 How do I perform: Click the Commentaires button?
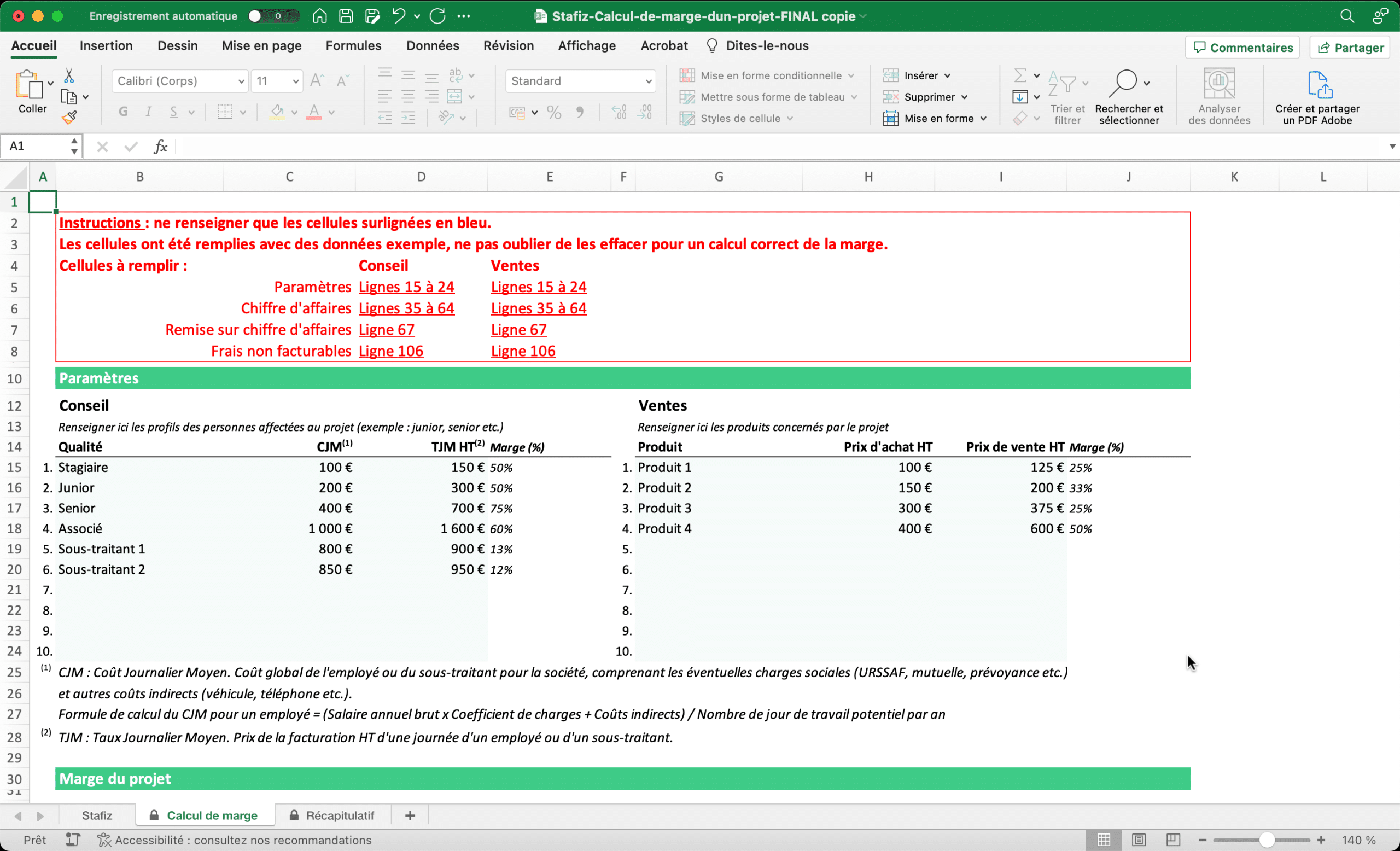[1242, 48]
